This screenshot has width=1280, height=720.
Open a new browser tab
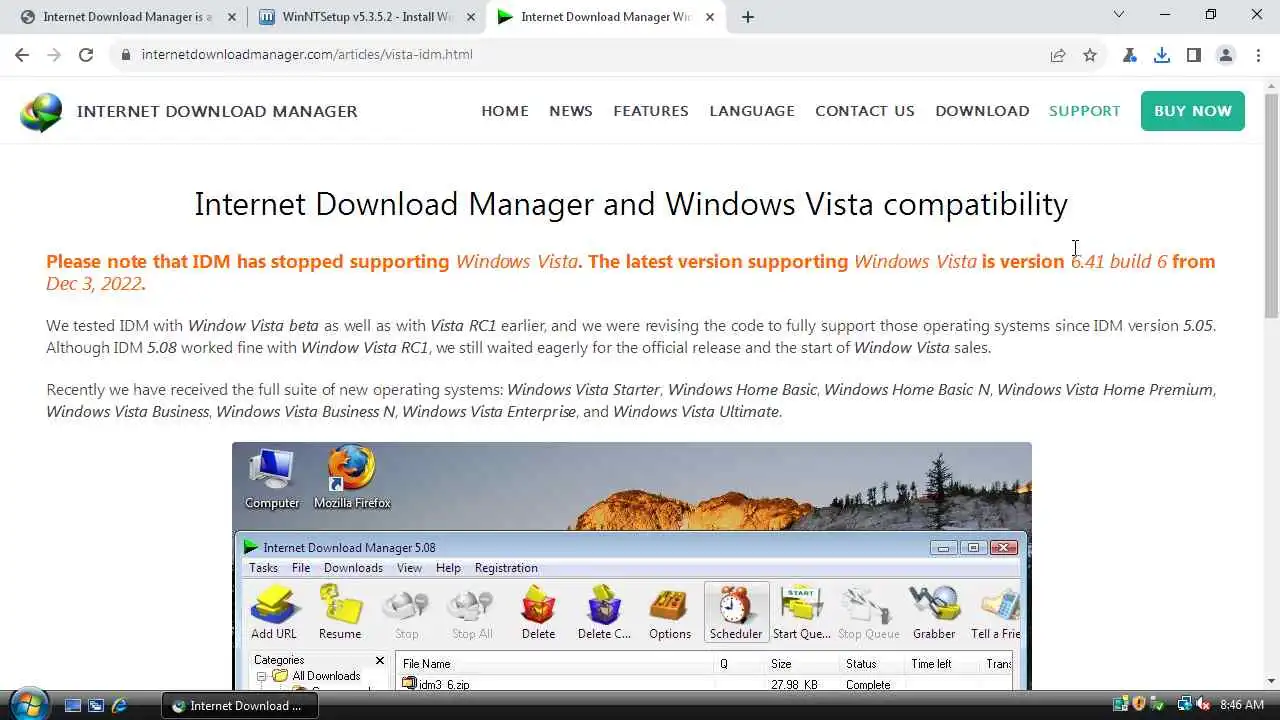tap(748, 17)
